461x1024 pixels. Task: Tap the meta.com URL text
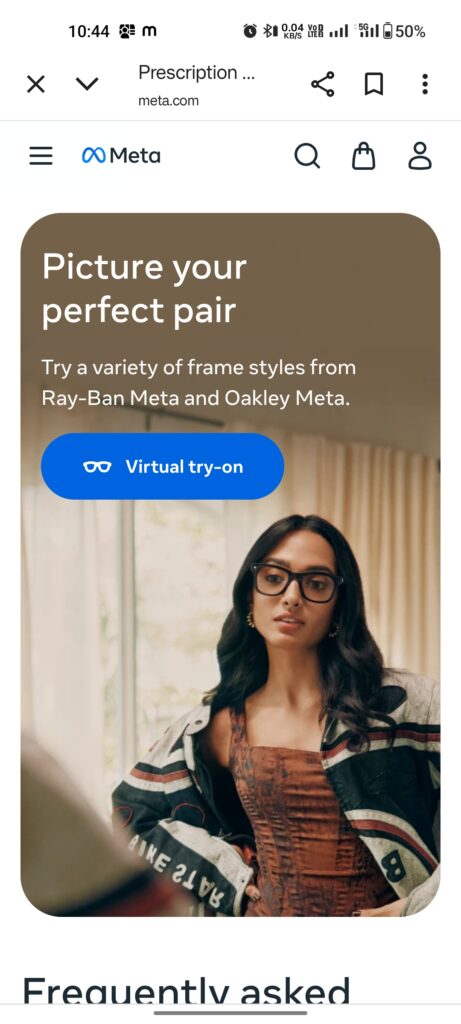(x=168, y=101)
